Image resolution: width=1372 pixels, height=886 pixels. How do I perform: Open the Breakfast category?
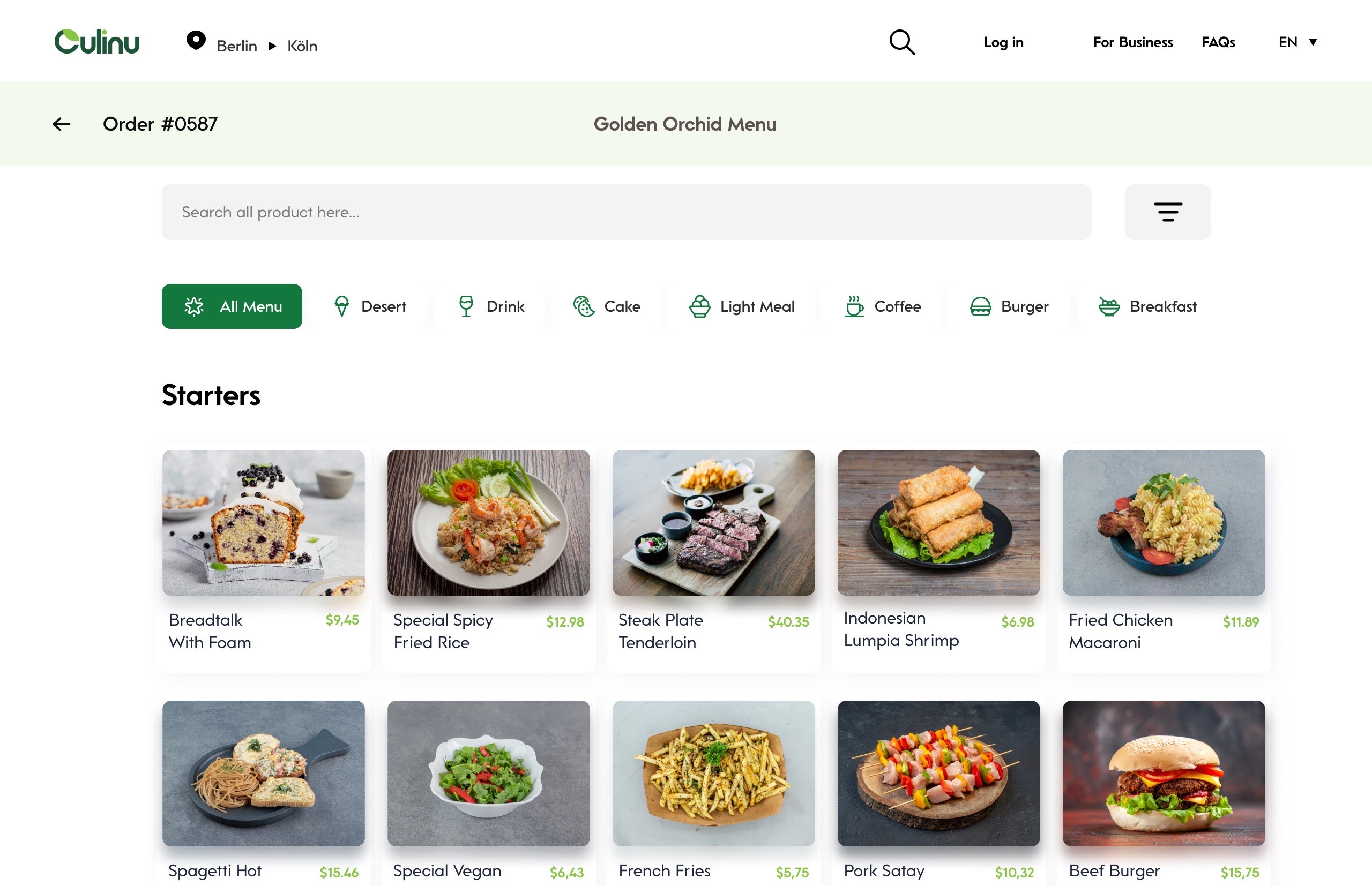pyautogui.click(x=1147, y=306)
